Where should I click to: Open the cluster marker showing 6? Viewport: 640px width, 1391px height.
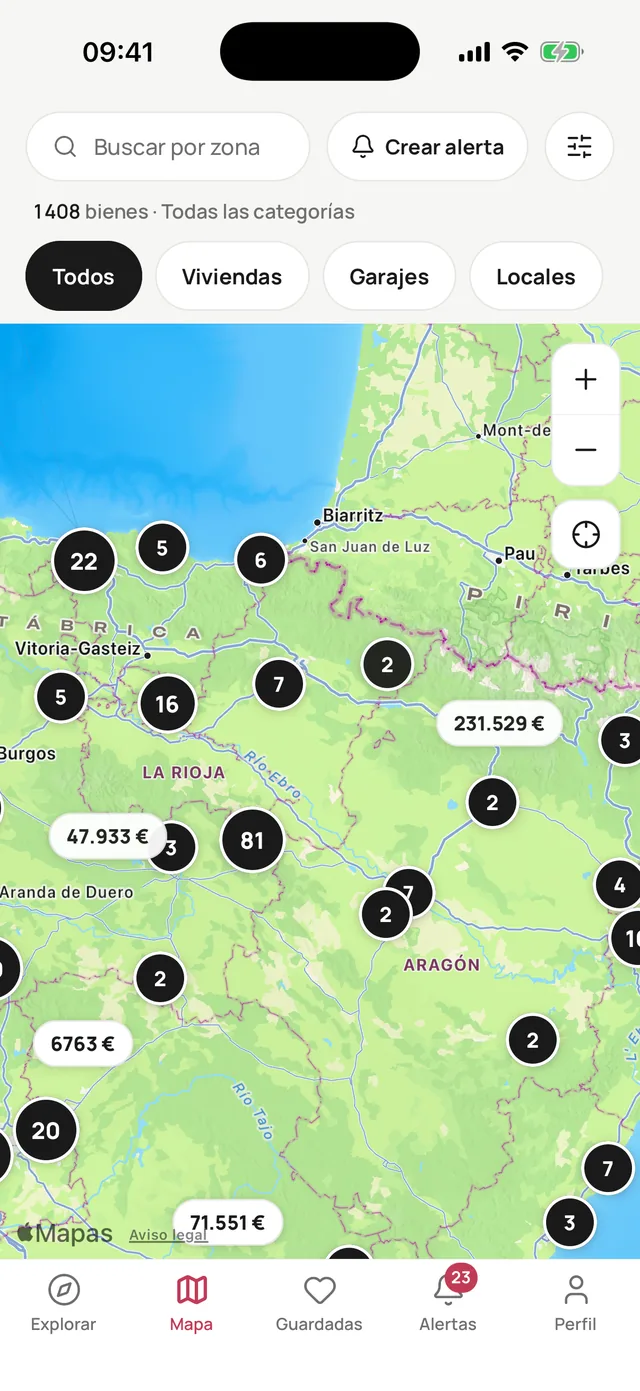(261, 560)
